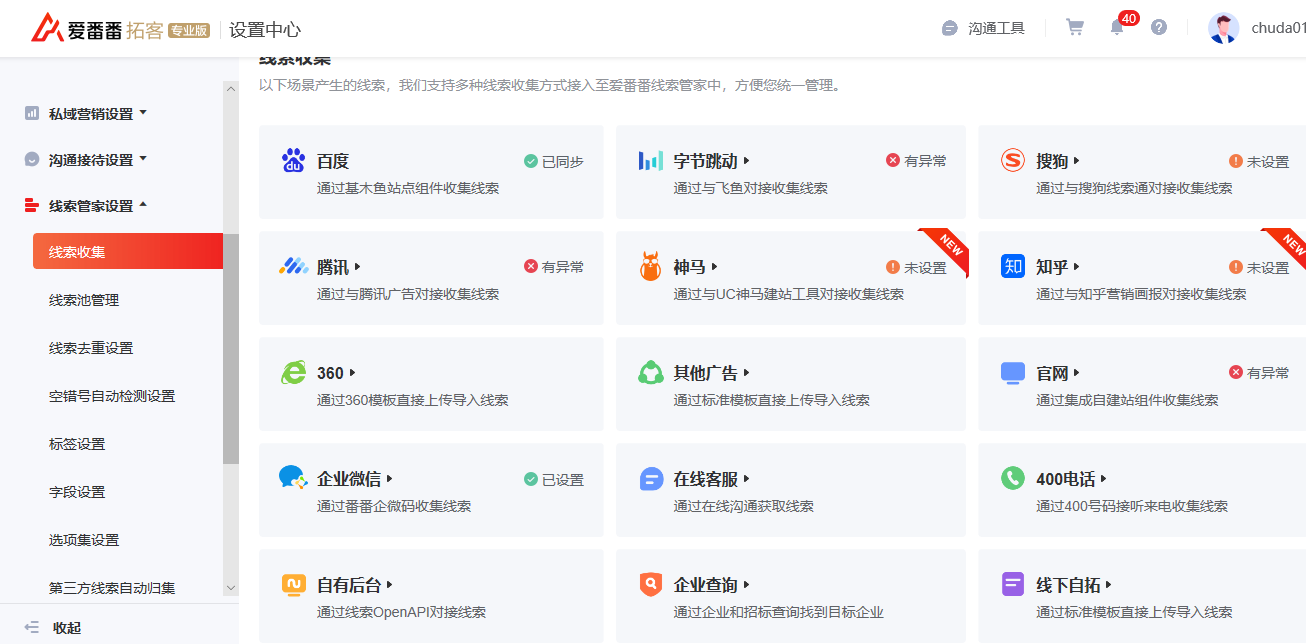
Task: Open the 400电话 card title
Action: click(x=1065, y=479)
